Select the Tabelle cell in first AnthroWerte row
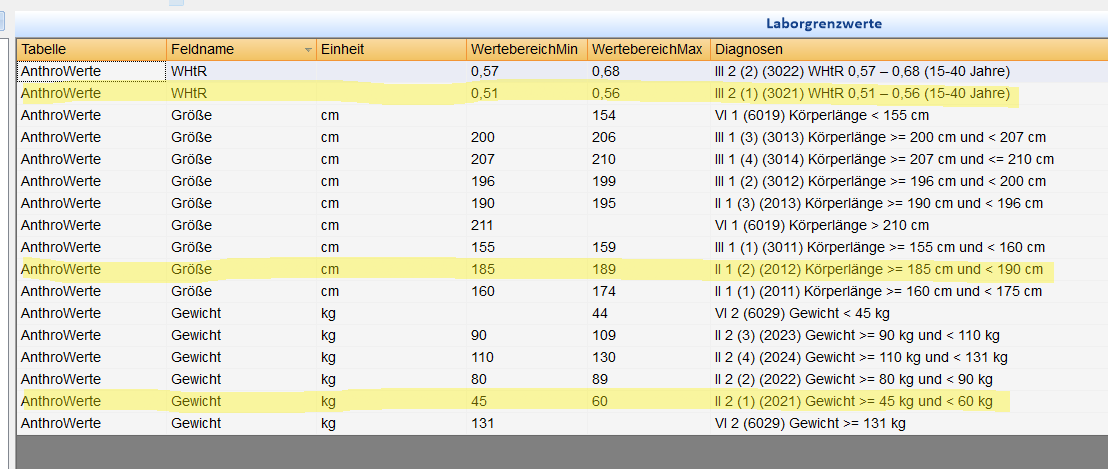 pyautogui.click(x=92, y=71)
